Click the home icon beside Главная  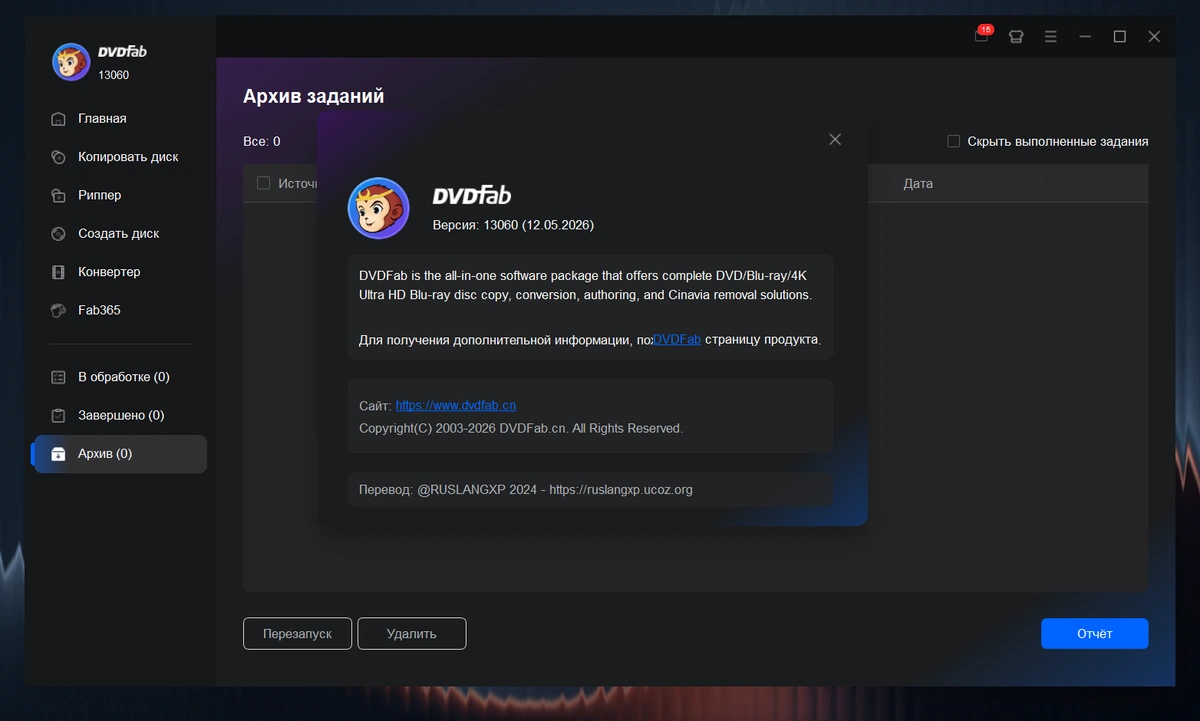coord(58,119)
